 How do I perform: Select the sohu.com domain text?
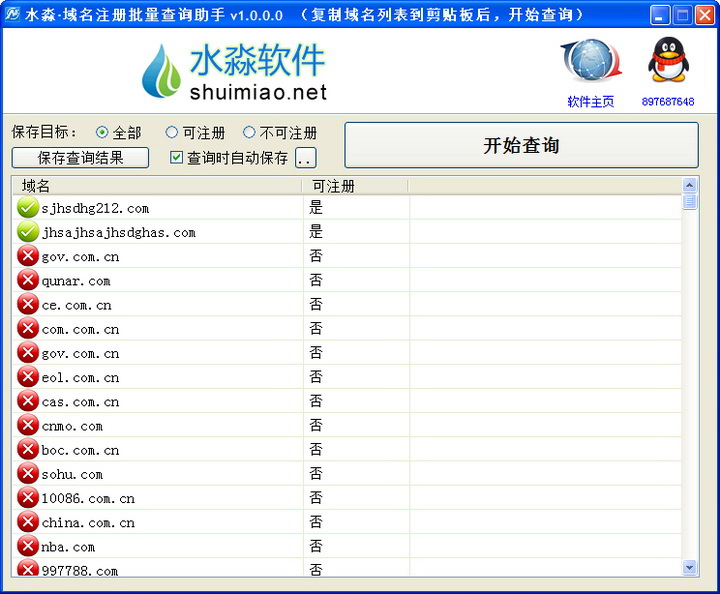[x=72, y=475]
